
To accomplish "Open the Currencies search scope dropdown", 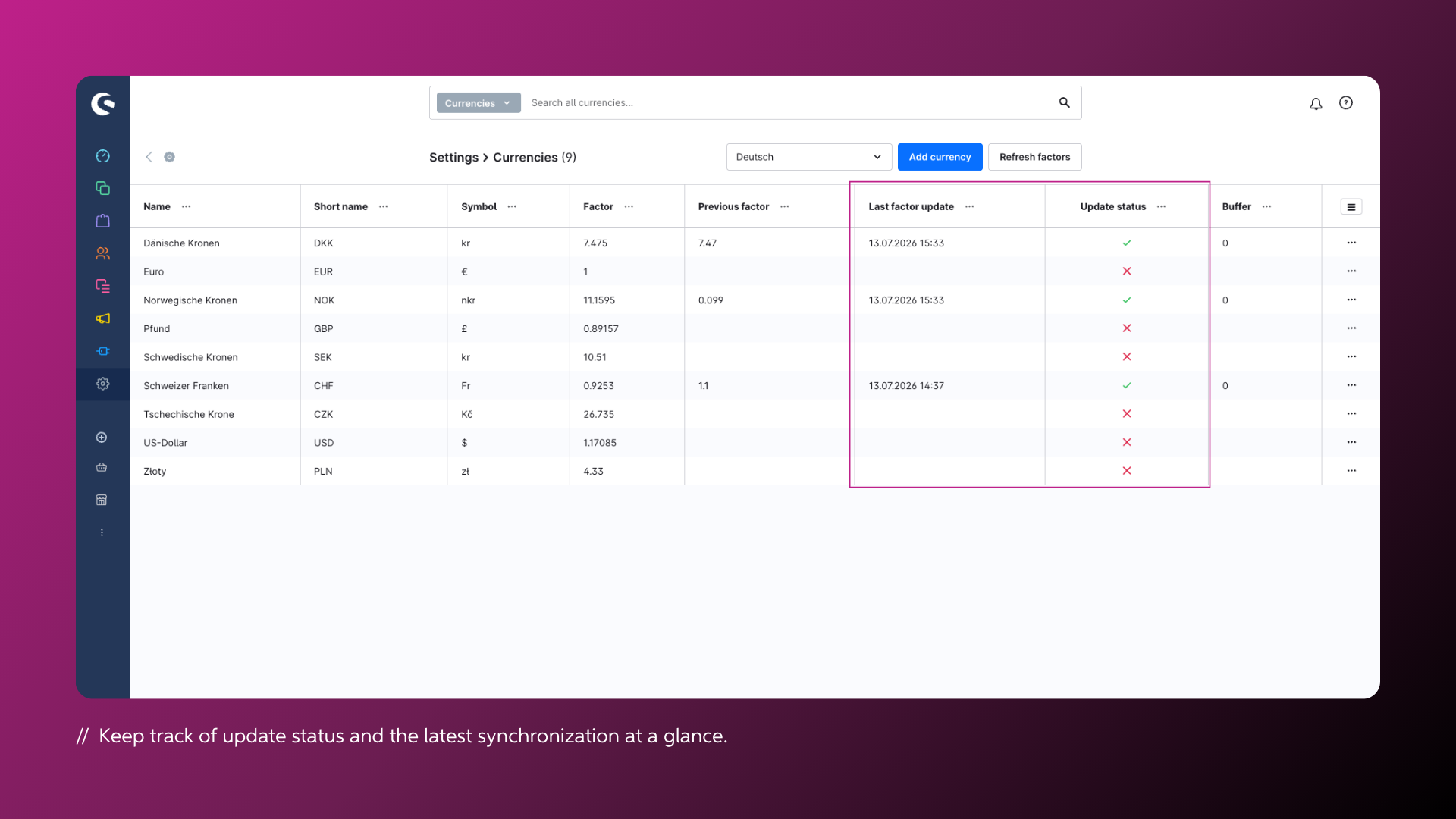I will (x=479, y=103).
